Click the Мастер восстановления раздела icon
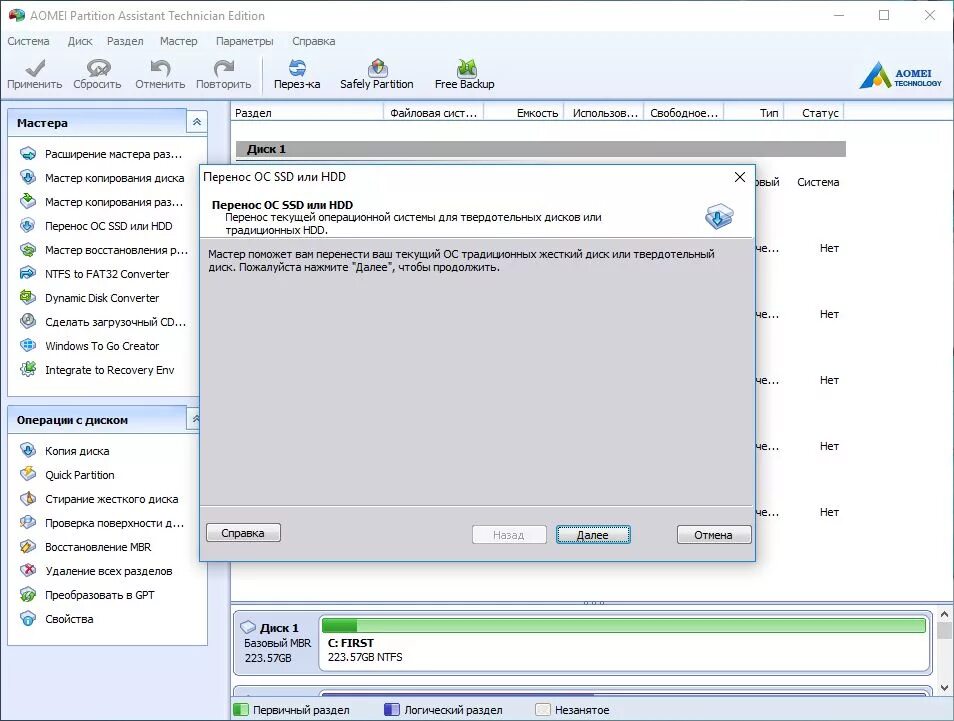 (28, 249)
